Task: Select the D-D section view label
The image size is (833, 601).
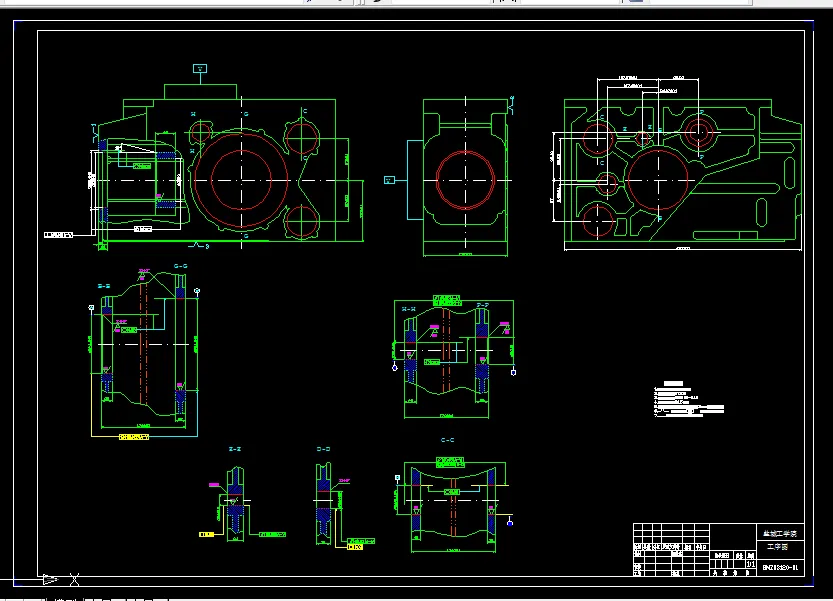Action: pyautogui.click(x=323, y=449)
